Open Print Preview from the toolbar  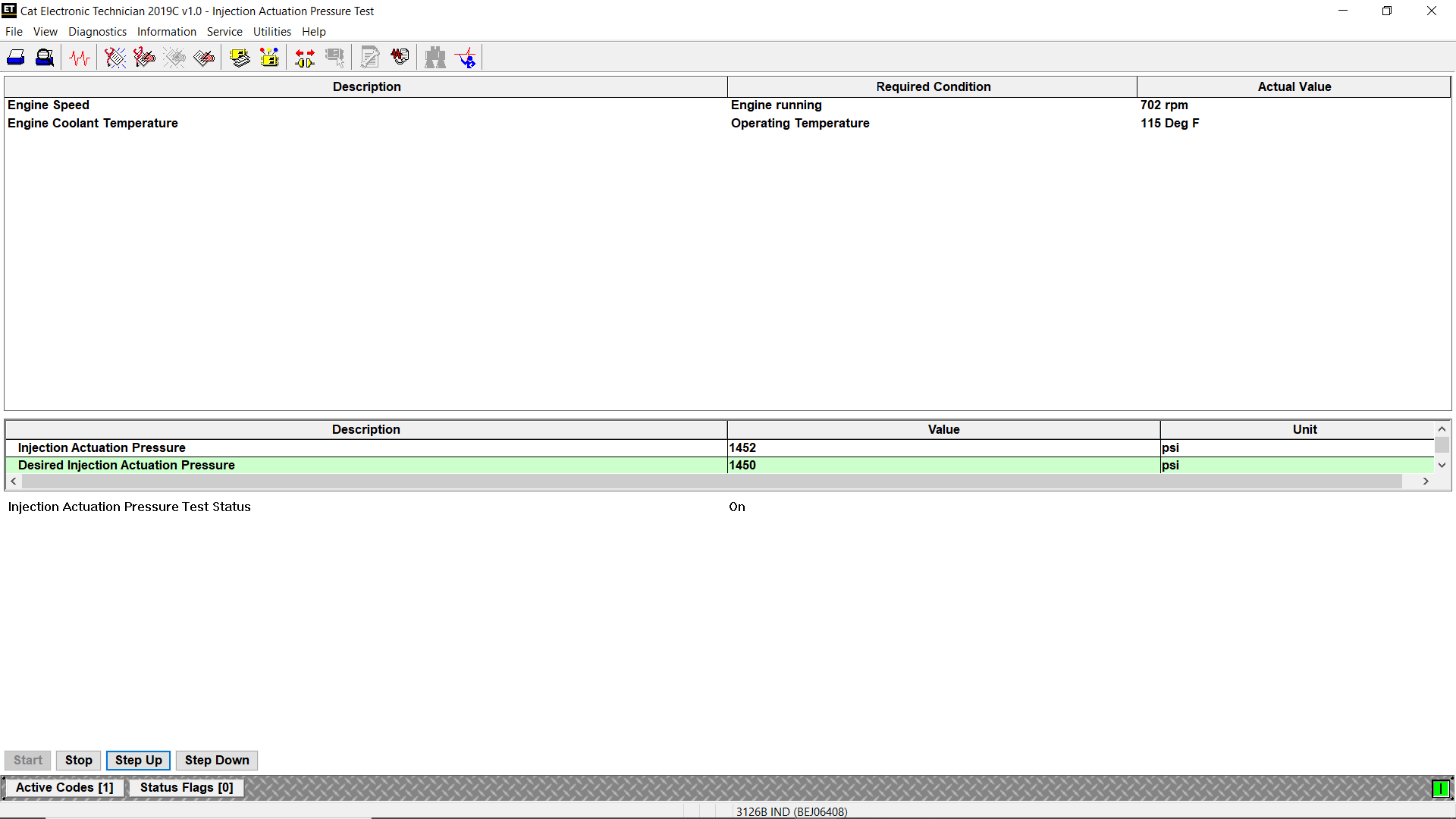point(45,58)
